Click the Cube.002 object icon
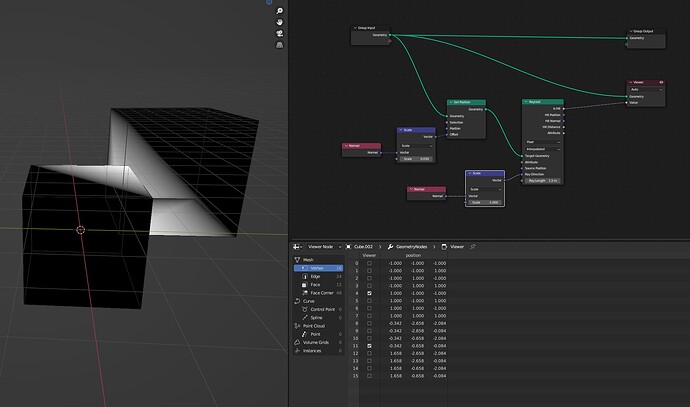Viewport: 690px width, 407px height. 349,247
